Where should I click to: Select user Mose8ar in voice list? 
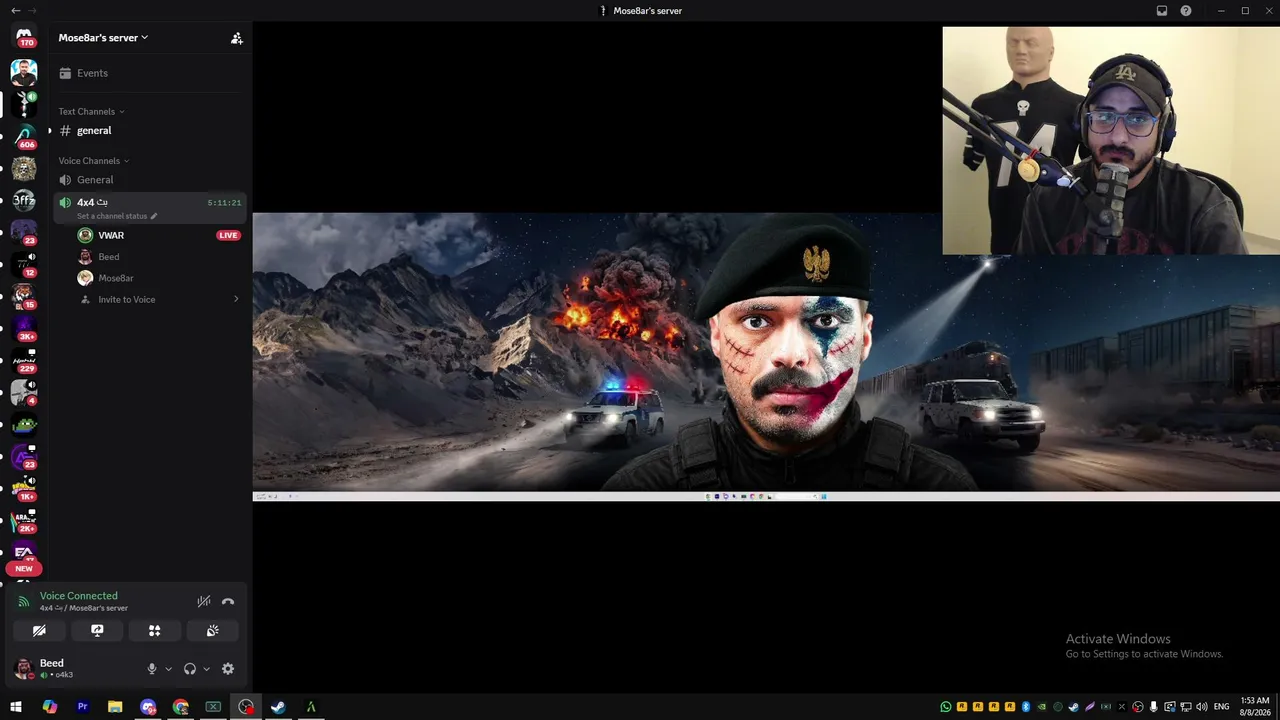[160, 278]
